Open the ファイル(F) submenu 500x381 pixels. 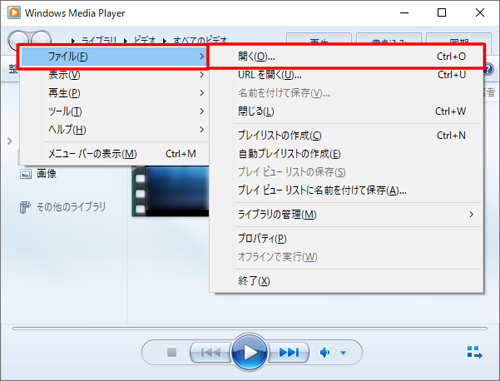pyautogui.click(x=114, y=56)
